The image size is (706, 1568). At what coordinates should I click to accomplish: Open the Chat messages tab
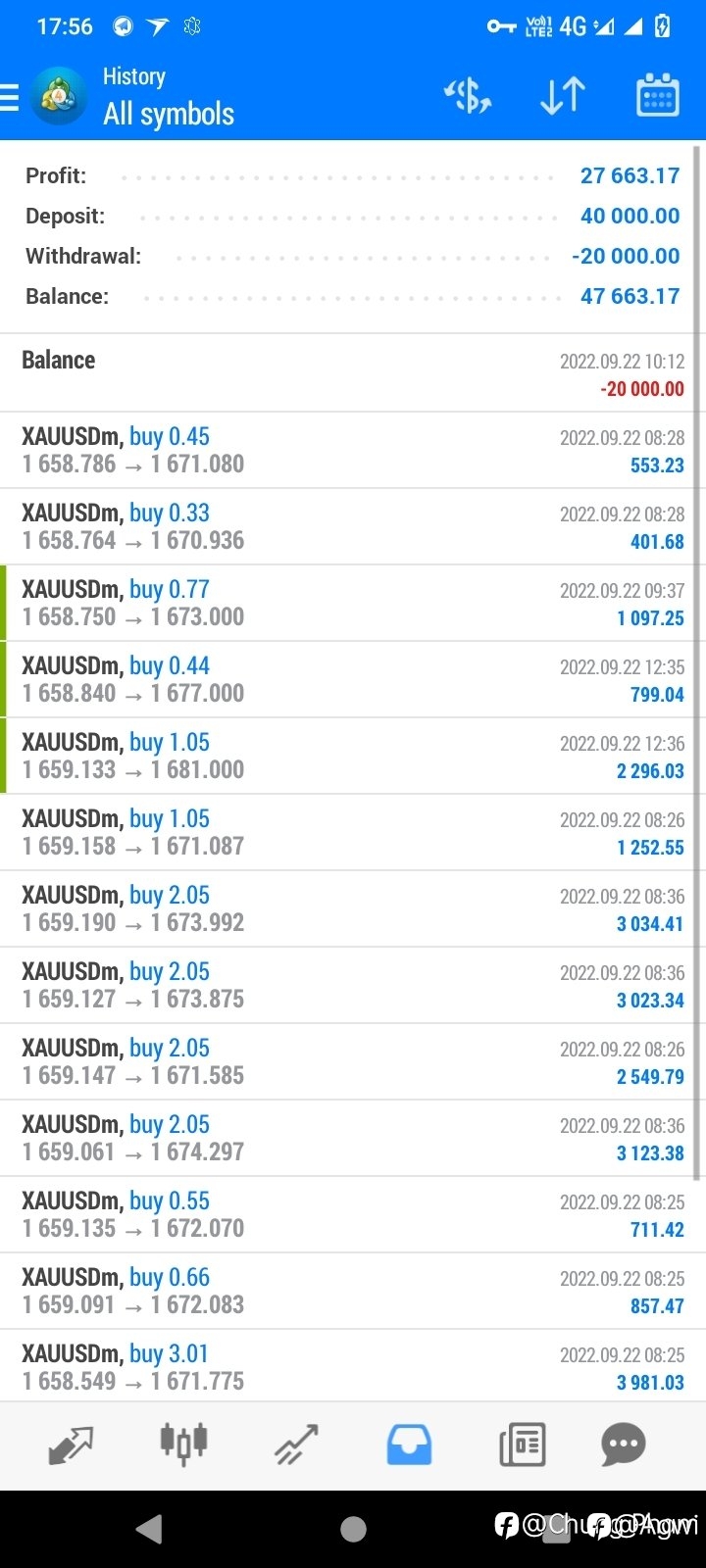click(624, 1444)
